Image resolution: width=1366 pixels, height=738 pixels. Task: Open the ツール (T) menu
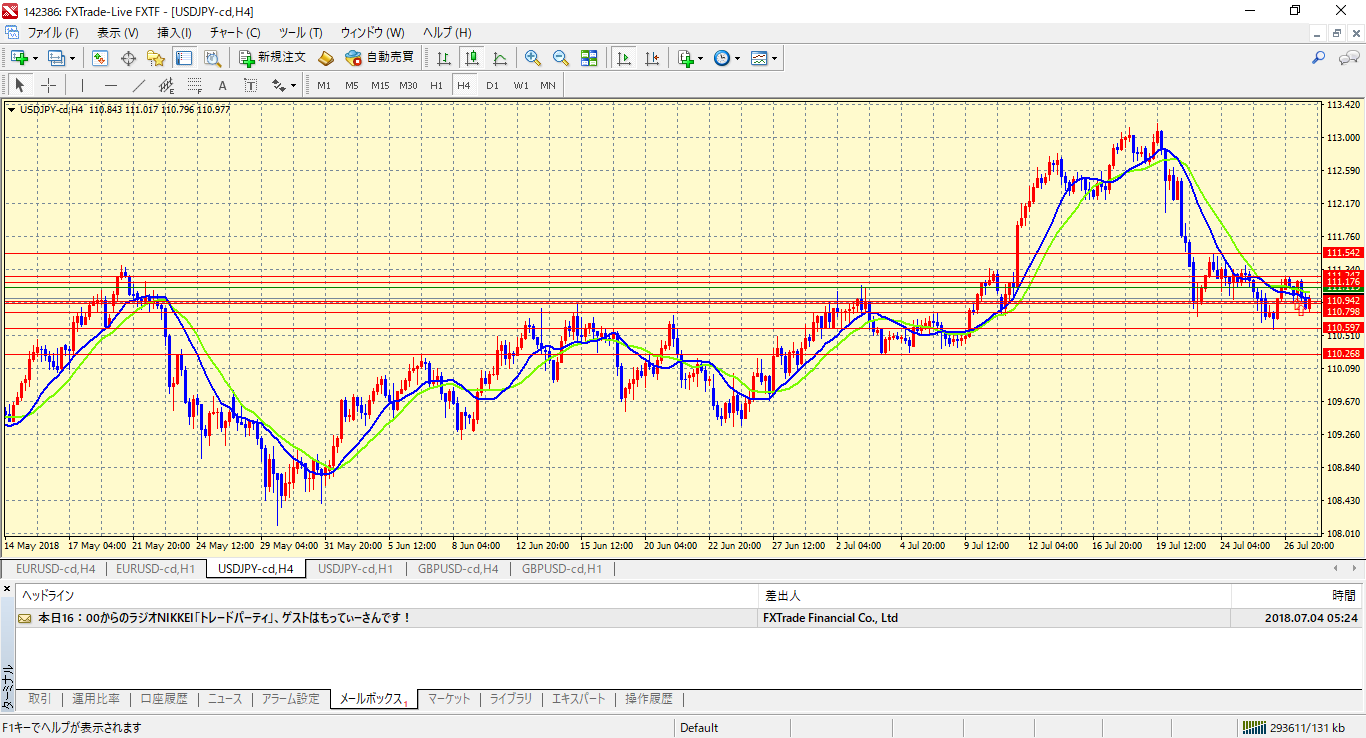pyautogui.click(x=300, y=33)
